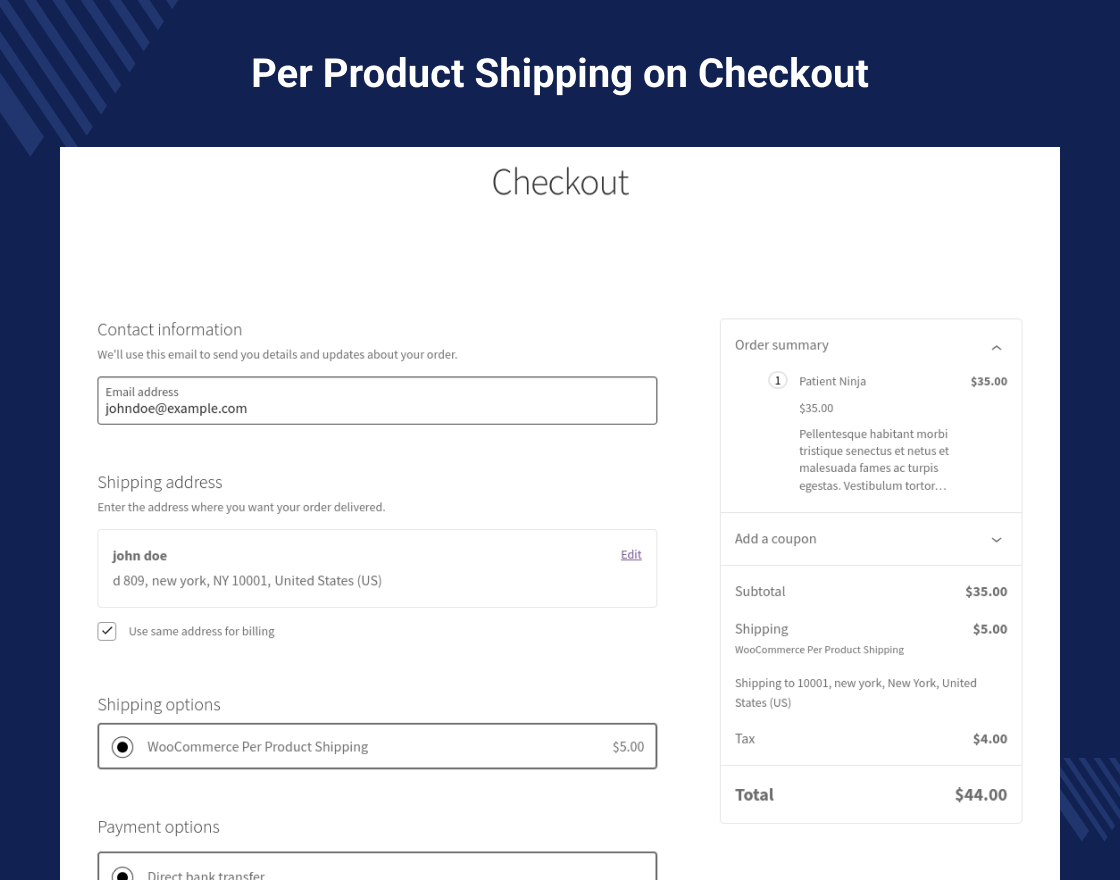Click the Contact information heading
This screenshot has height=880, width=1120.
click(169, 330)
